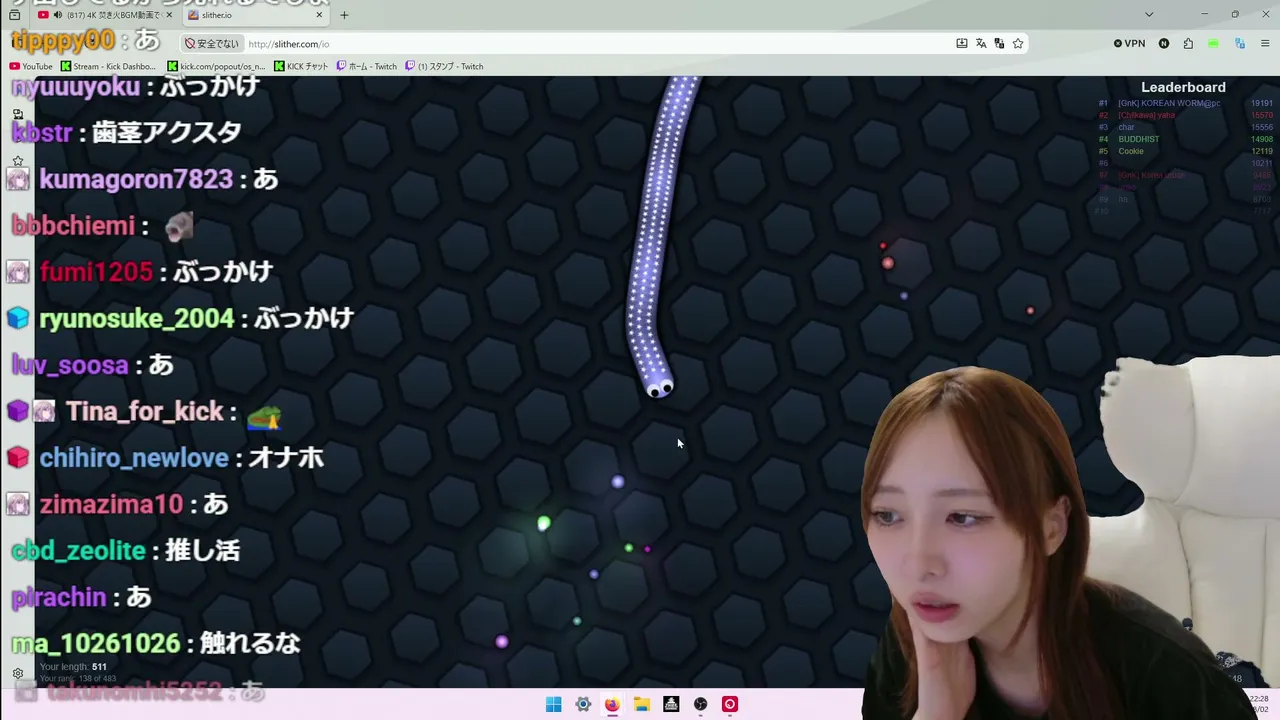Open the KICK チャット bookmark

tap(301, 67)
